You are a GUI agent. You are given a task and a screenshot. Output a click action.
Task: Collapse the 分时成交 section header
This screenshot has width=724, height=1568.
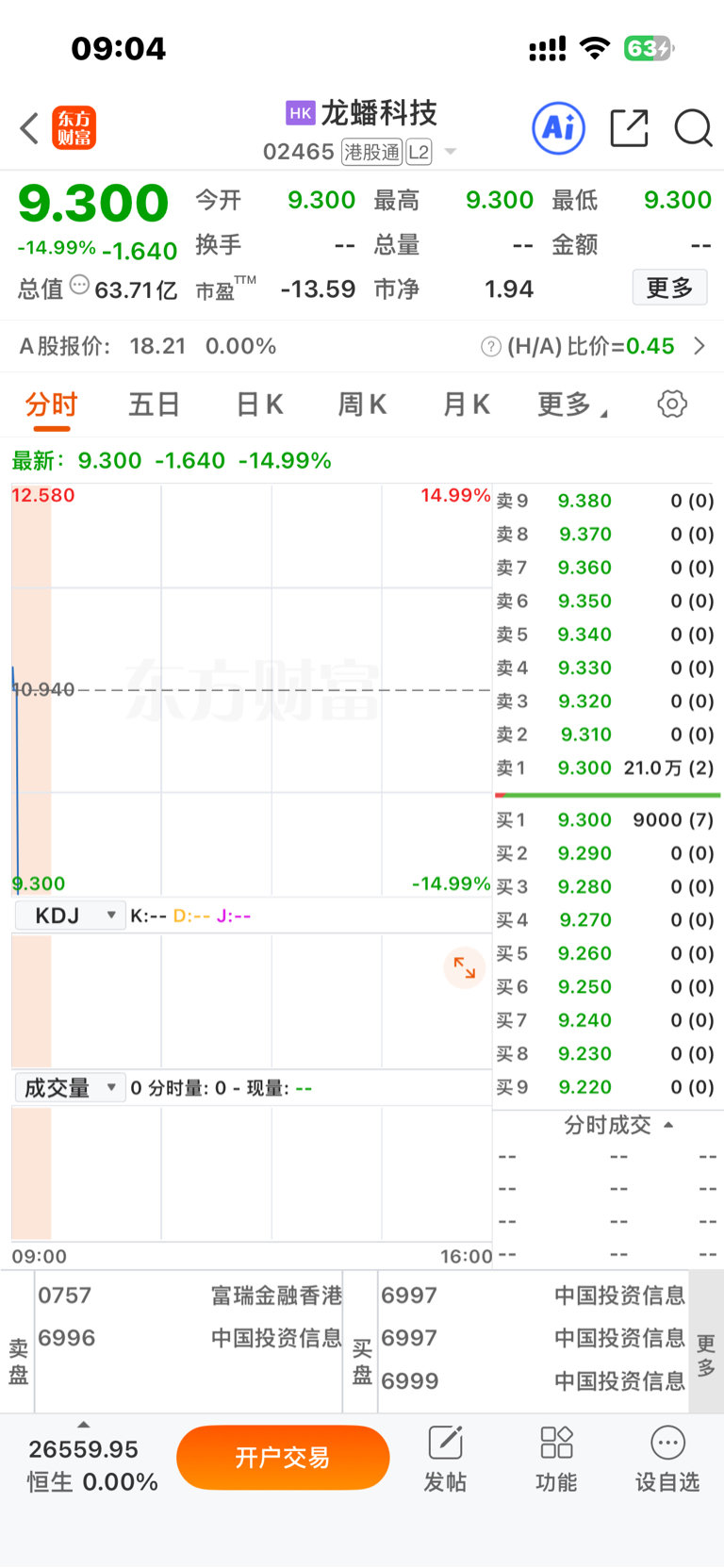pos(617,1125)
